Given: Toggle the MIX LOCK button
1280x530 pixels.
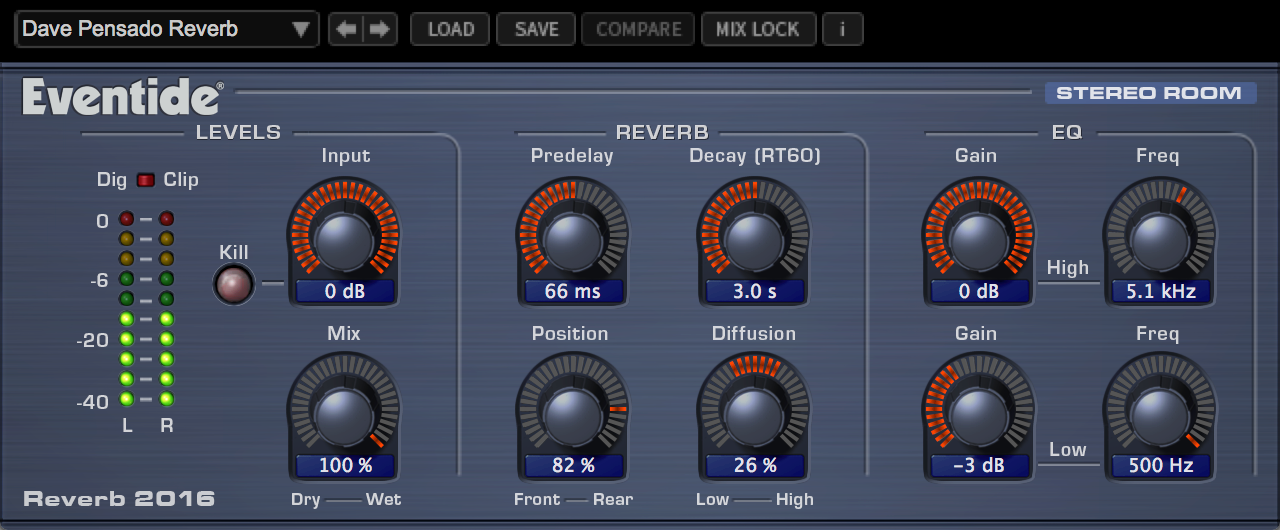Looking at the screenshot, I should 758,29.
